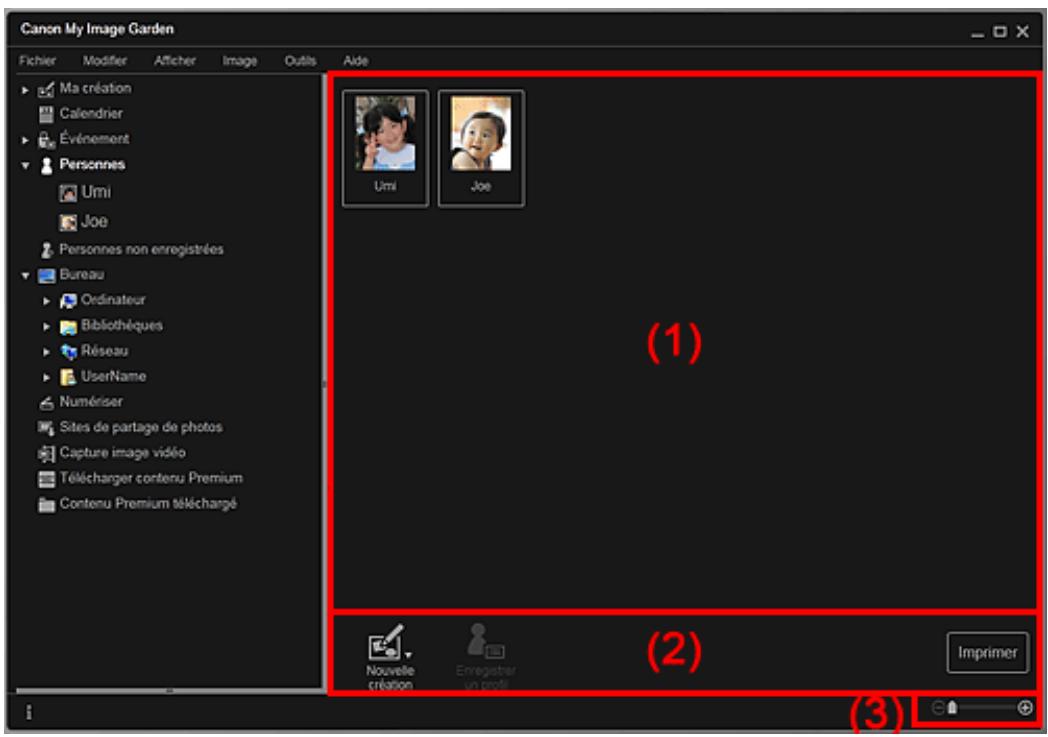Select the Numériser scanner icon
Screen dimensions: 1048x737
pyautogui.click(x=46, y=402)
